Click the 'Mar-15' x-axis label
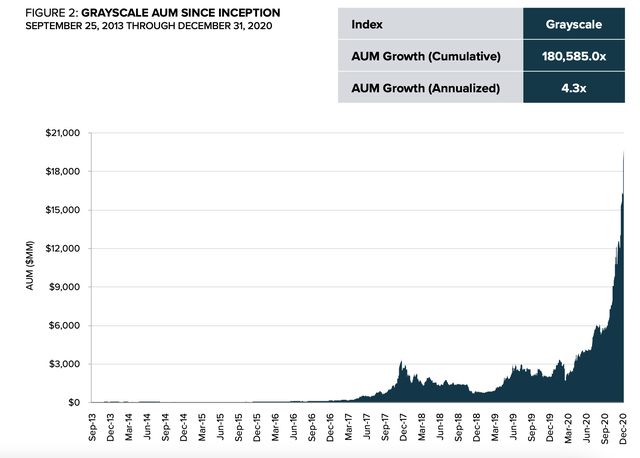Screen dimensions: 640x458 [202, 427]
